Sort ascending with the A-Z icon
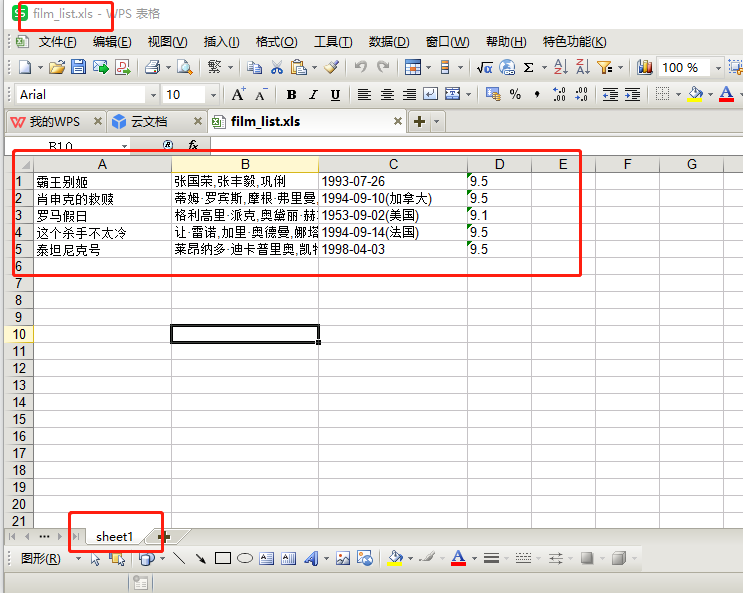The image size is (743, 593). point(561,67)
